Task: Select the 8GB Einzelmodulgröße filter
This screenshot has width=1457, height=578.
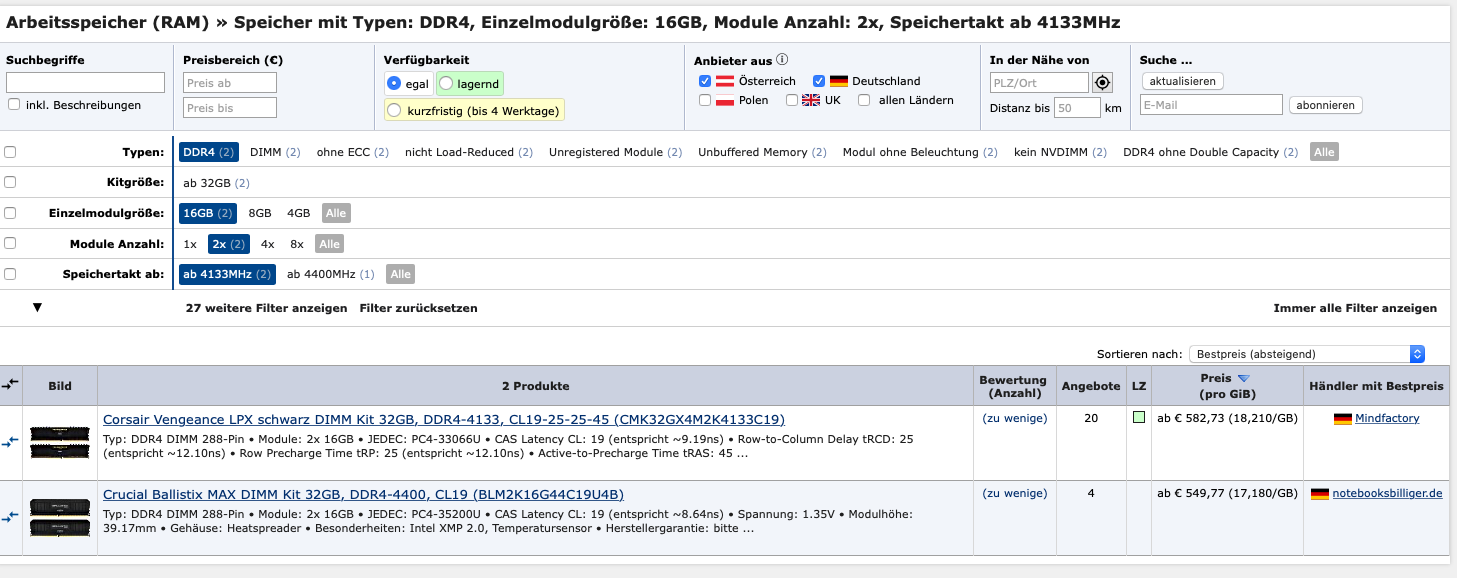Action: tap(260, 213)
